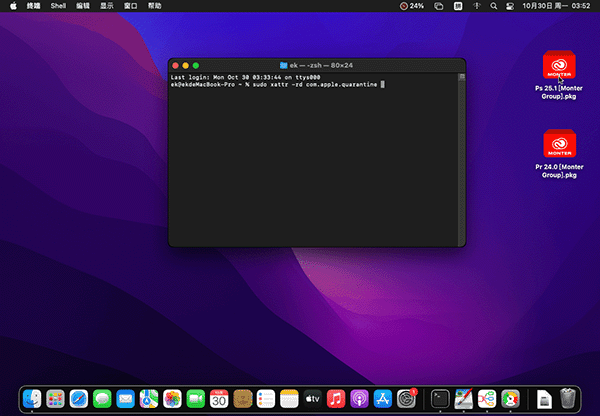This screenshot has width=600, height=416.
Task: Open Control Center in menu bar
Action: (x=510, y=6)
